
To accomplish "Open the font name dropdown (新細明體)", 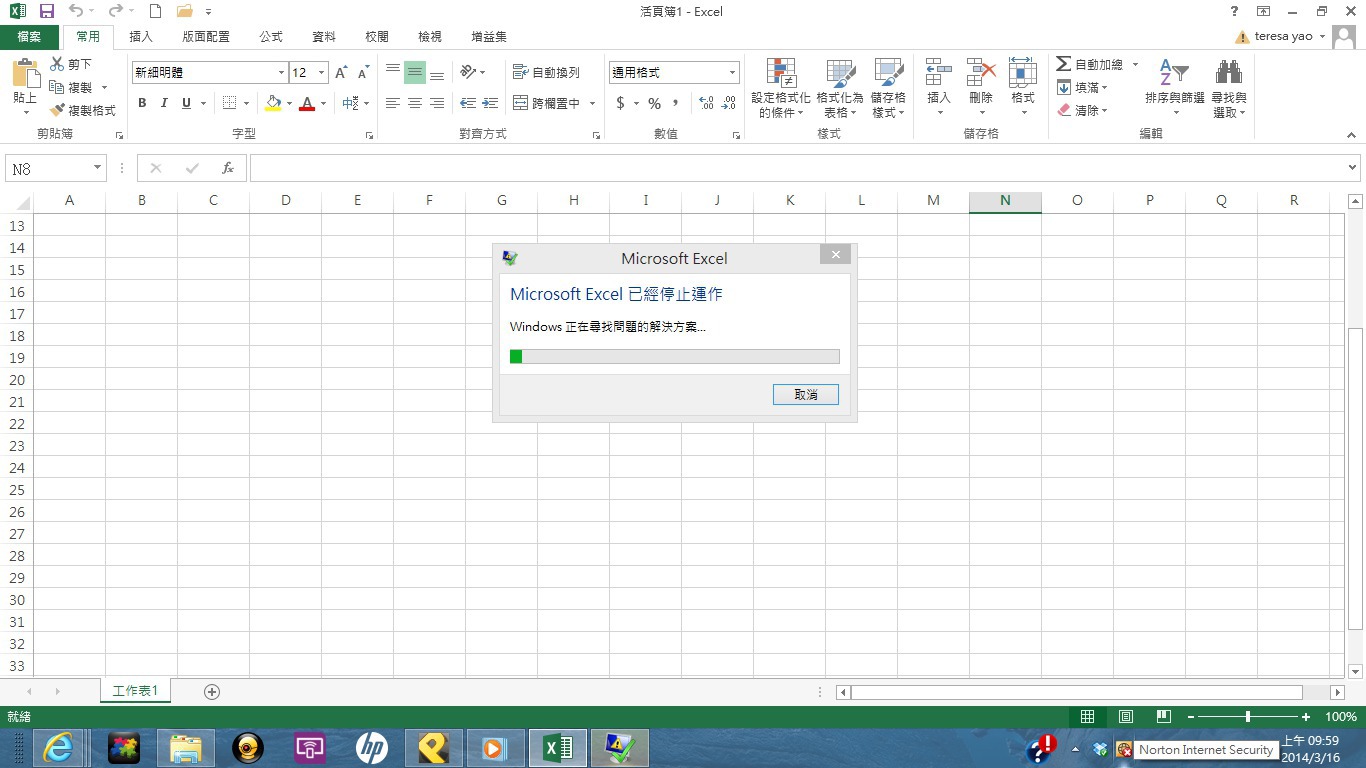I will [x=281, y=73].
